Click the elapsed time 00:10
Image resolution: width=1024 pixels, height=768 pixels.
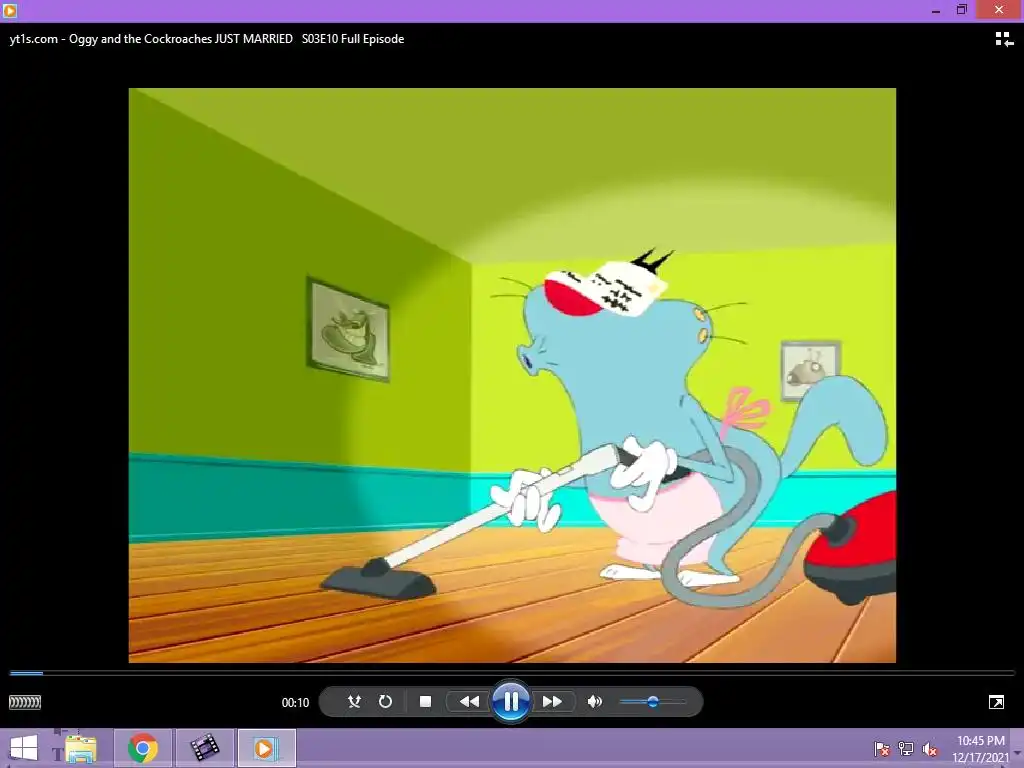(295, 703)
